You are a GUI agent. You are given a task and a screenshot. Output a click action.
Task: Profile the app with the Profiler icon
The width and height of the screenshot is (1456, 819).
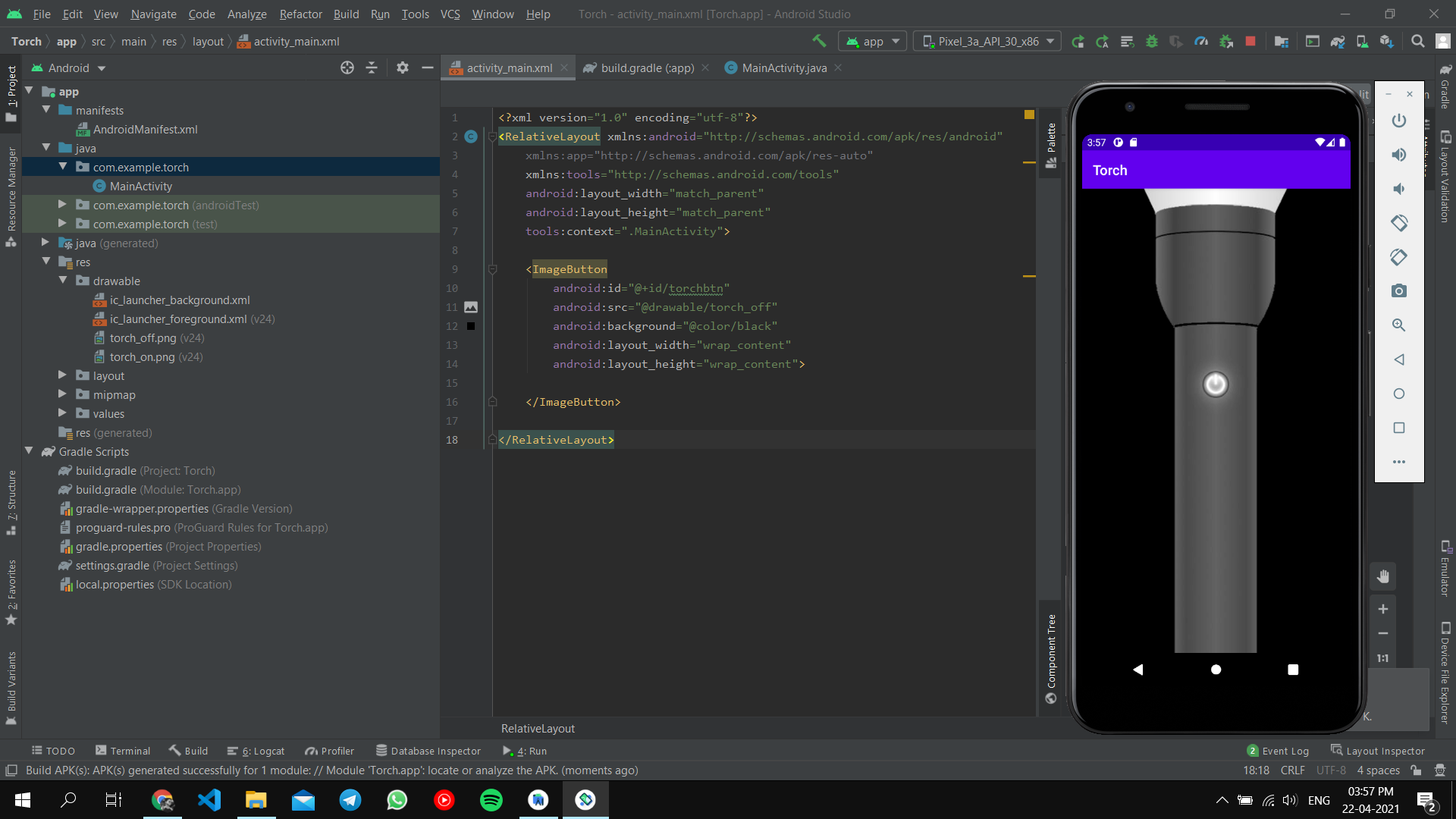coord(1201,41)
